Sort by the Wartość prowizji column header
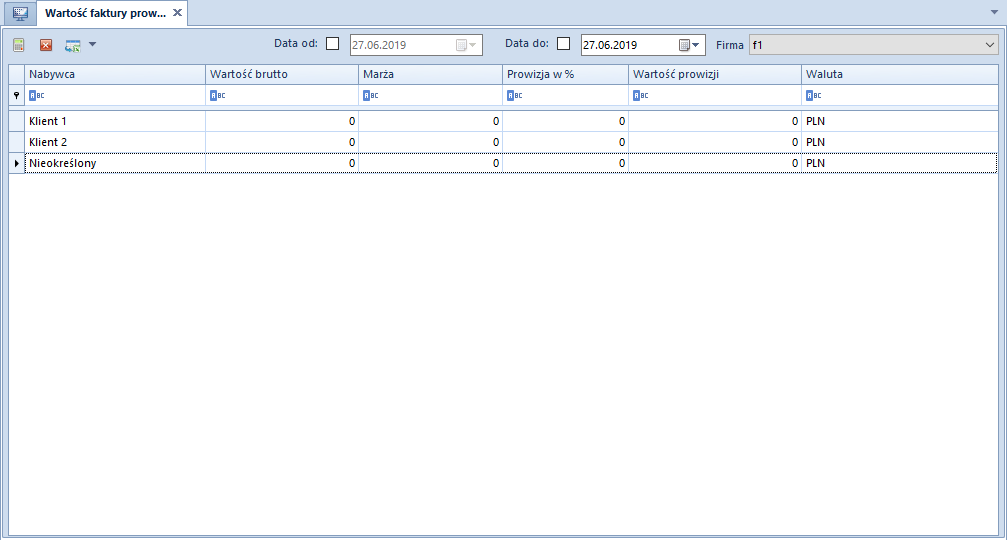Screen dimensions: 1007x540 click(x=715, y=74)
